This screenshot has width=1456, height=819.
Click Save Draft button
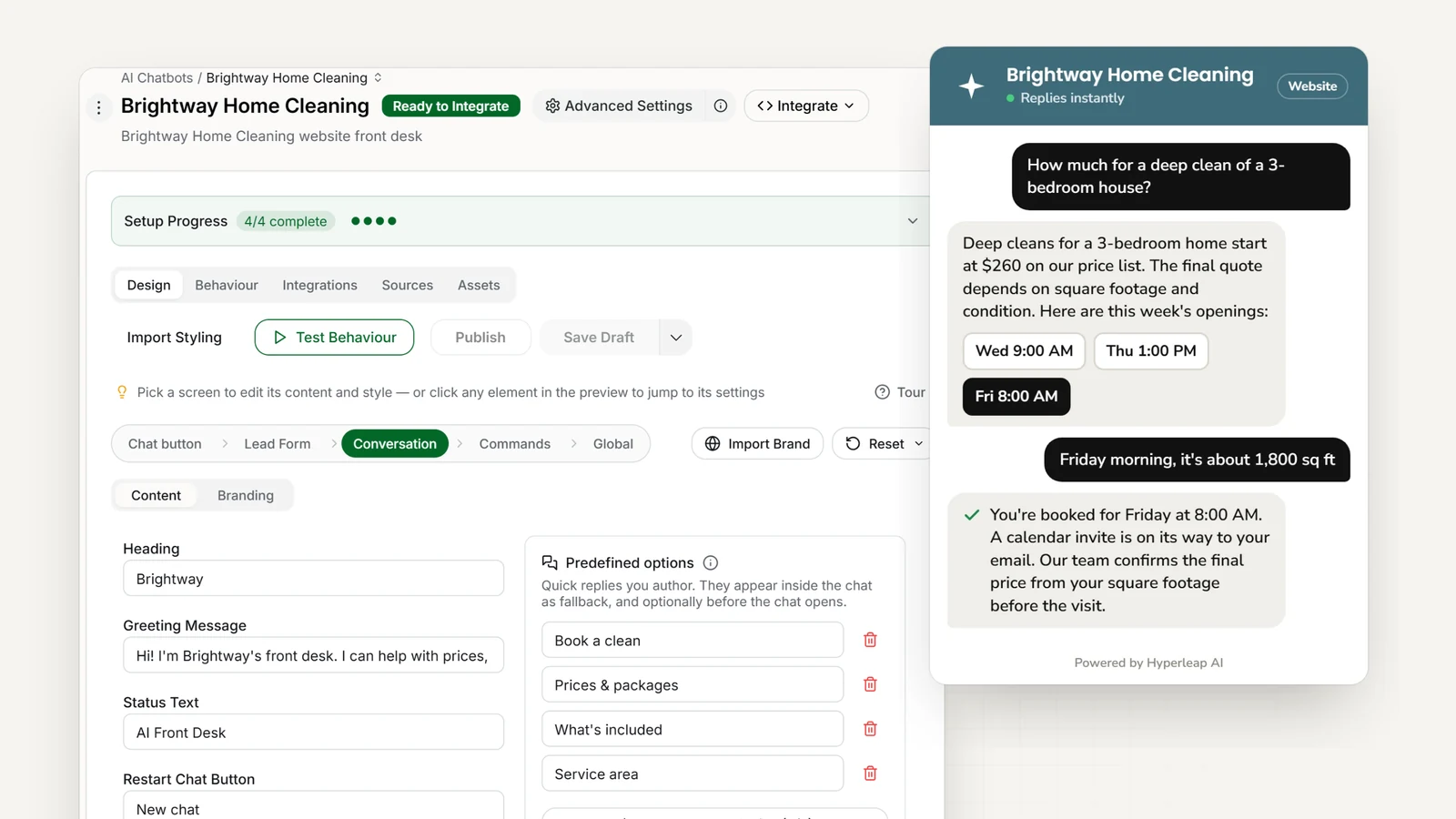tap(599, 337)
